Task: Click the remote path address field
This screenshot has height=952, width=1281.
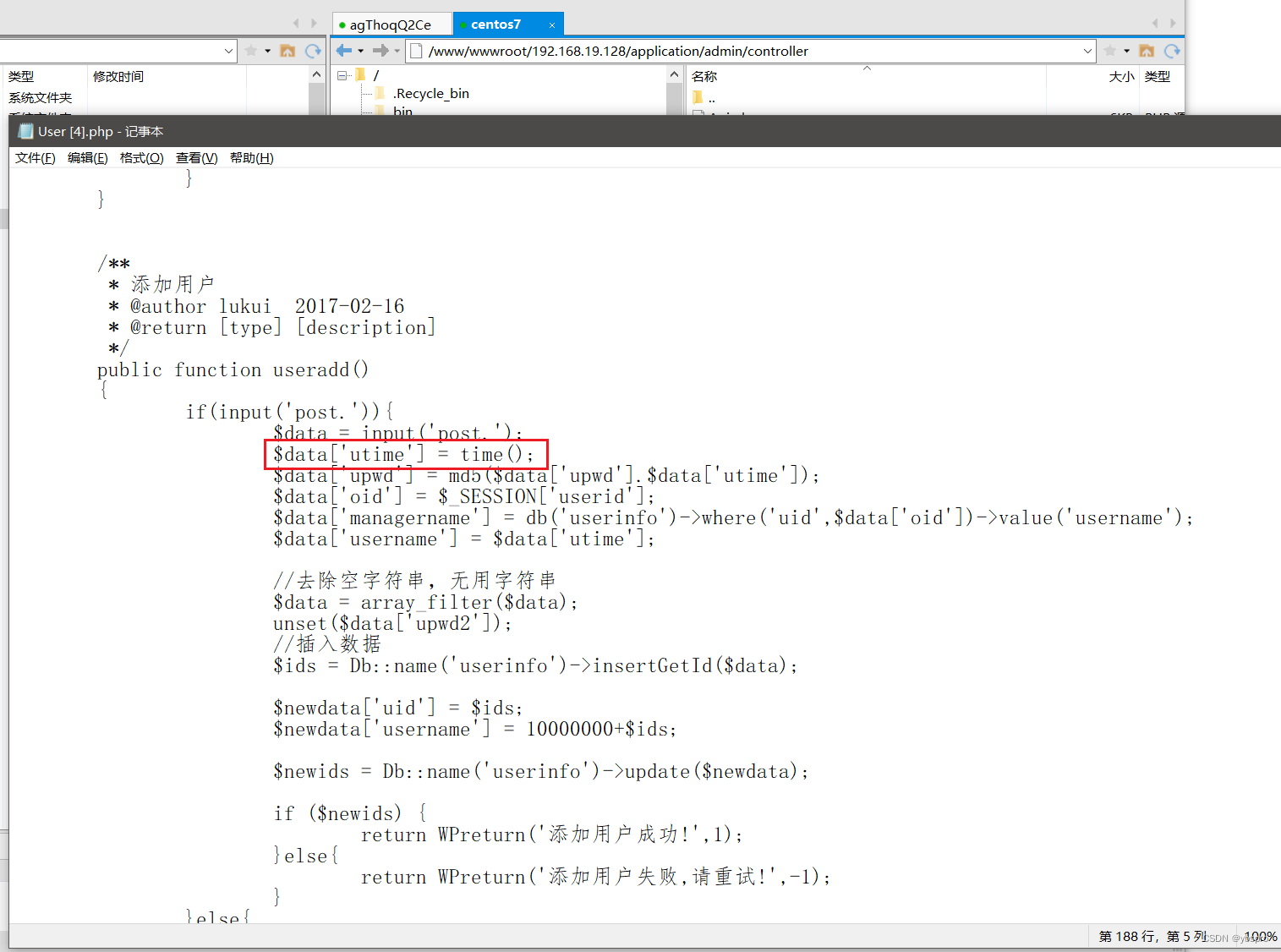Action: click(750, 51)
